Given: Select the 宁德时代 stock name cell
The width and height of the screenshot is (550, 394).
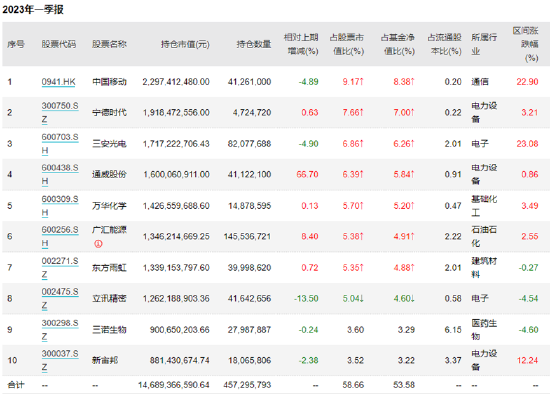Looking at the screenshot, I should tap(109, 112).
